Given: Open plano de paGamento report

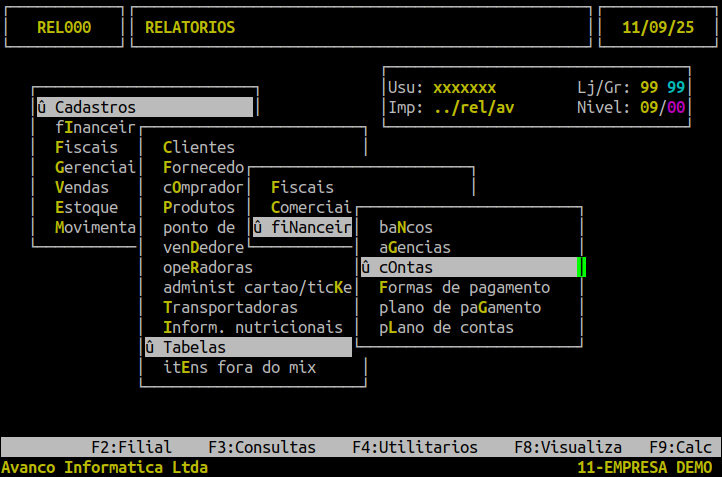Looking at the screenshot, I should pyautogui.click(x=460, y=307).
